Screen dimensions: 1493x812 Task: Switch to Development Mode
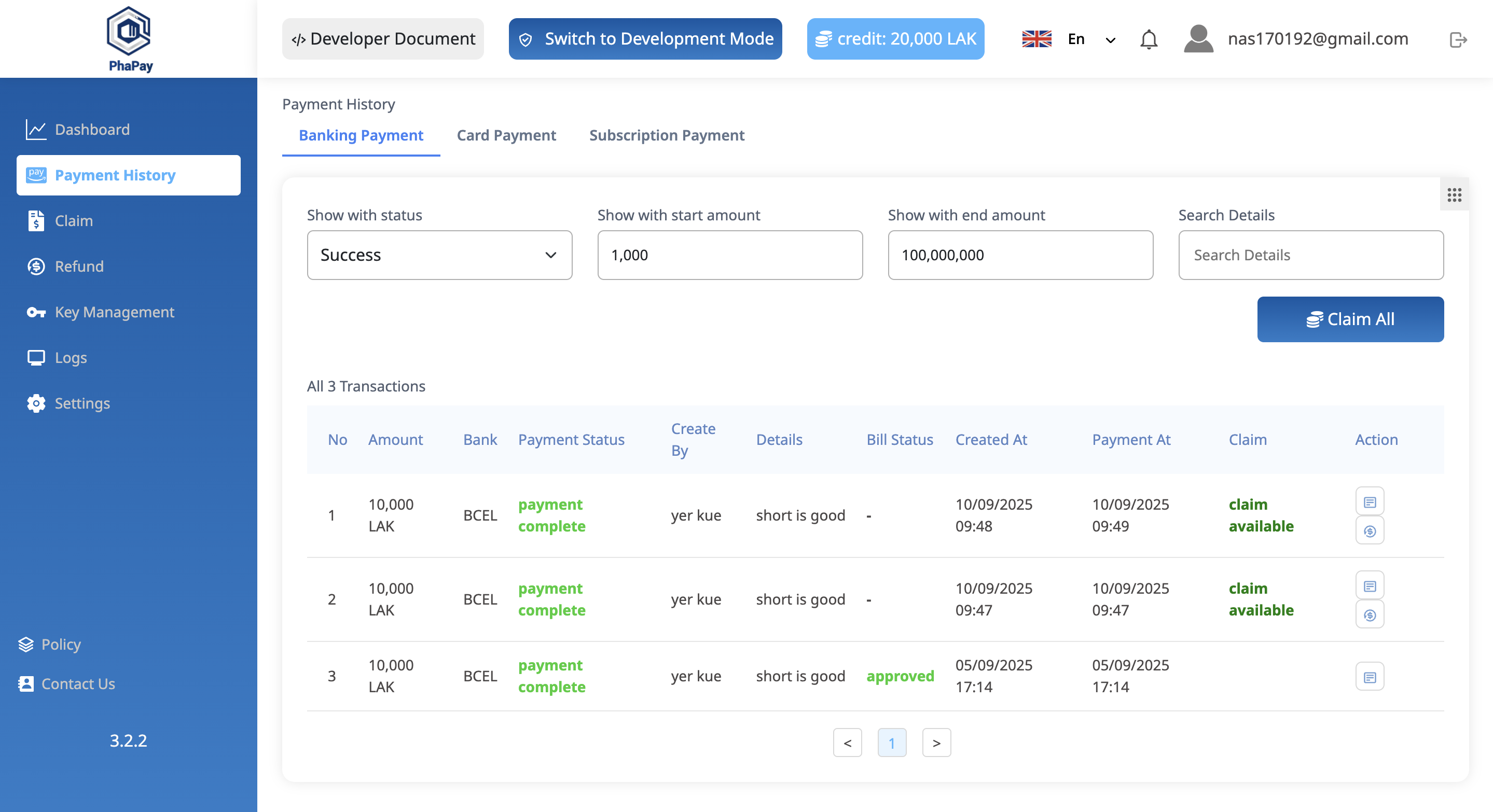point(644,39)
